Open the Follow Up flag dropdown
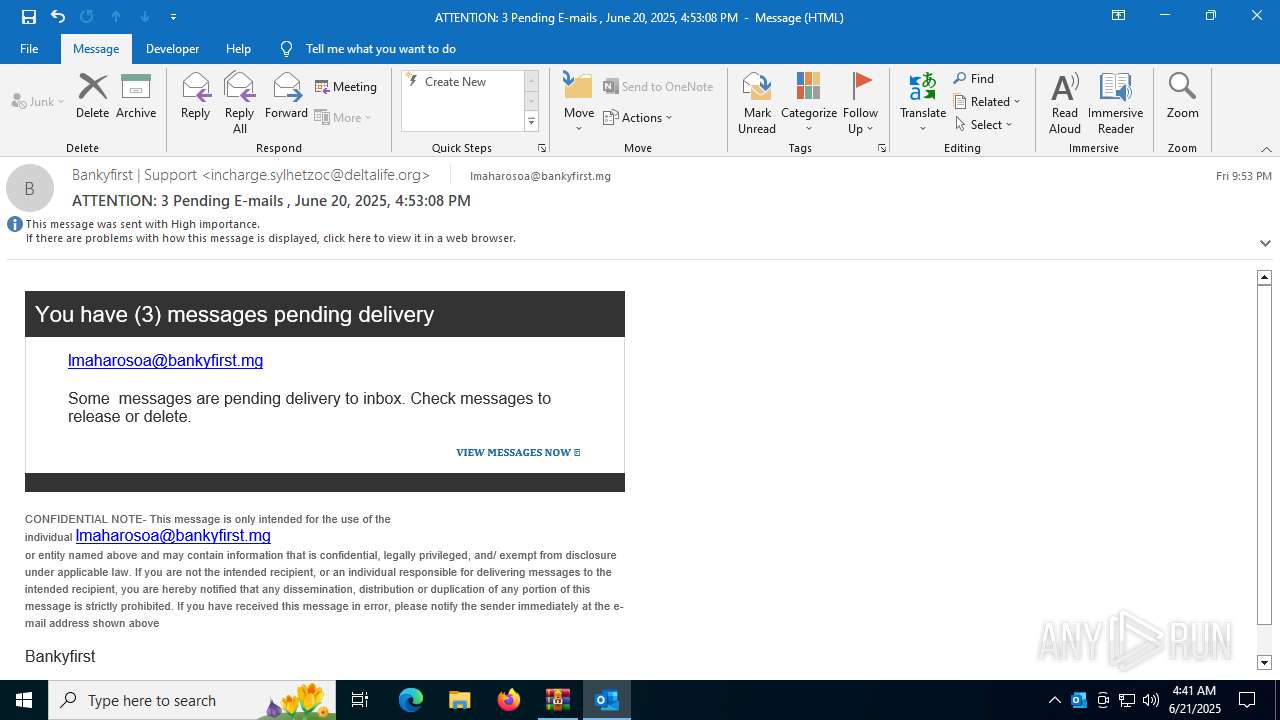Image resolution: width=1280 pixels, height=720 pixels. tap(860, 103)
